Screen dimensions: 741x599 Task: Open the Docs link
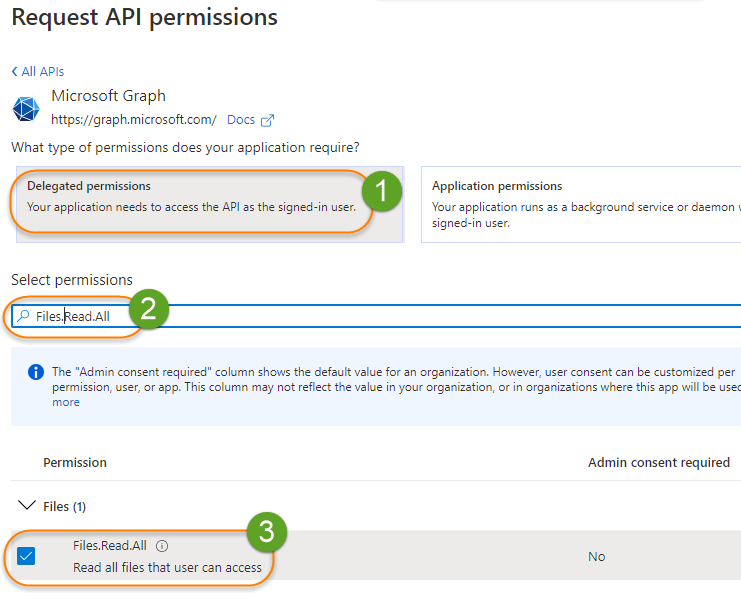(241, 120)
